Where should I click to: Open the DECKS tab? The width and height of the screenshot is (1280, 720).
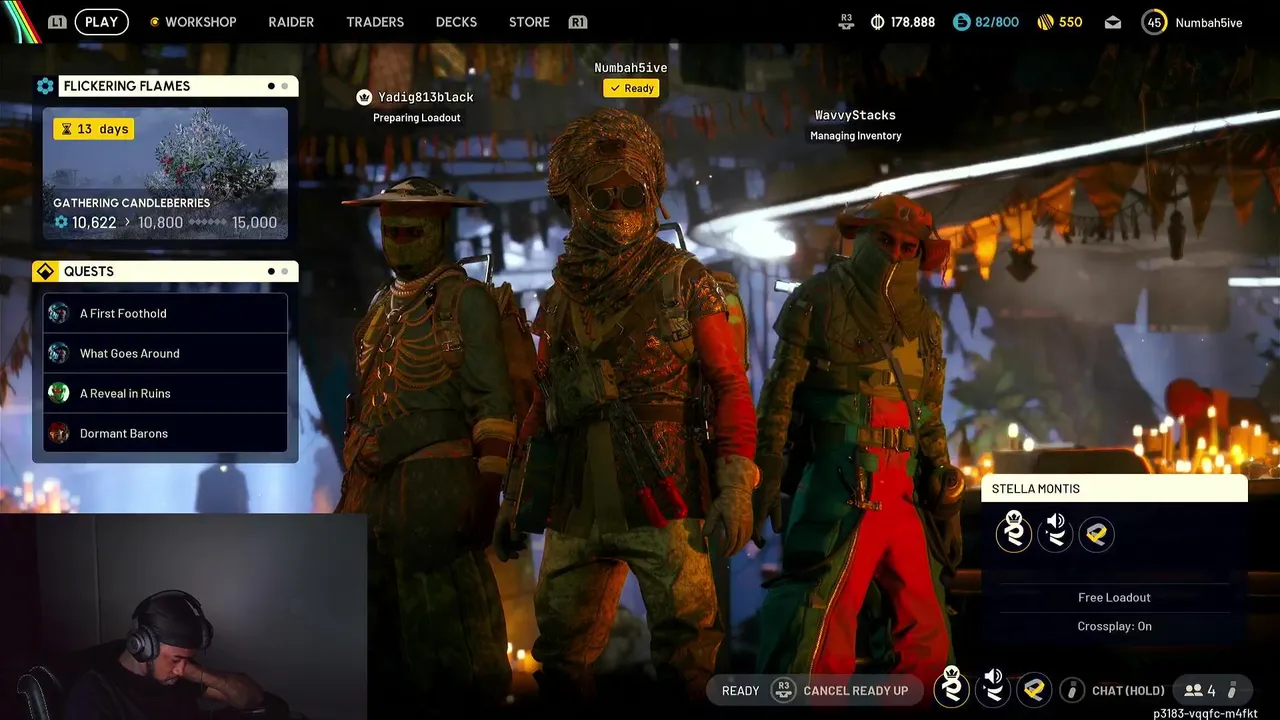(x=456, y=22)
